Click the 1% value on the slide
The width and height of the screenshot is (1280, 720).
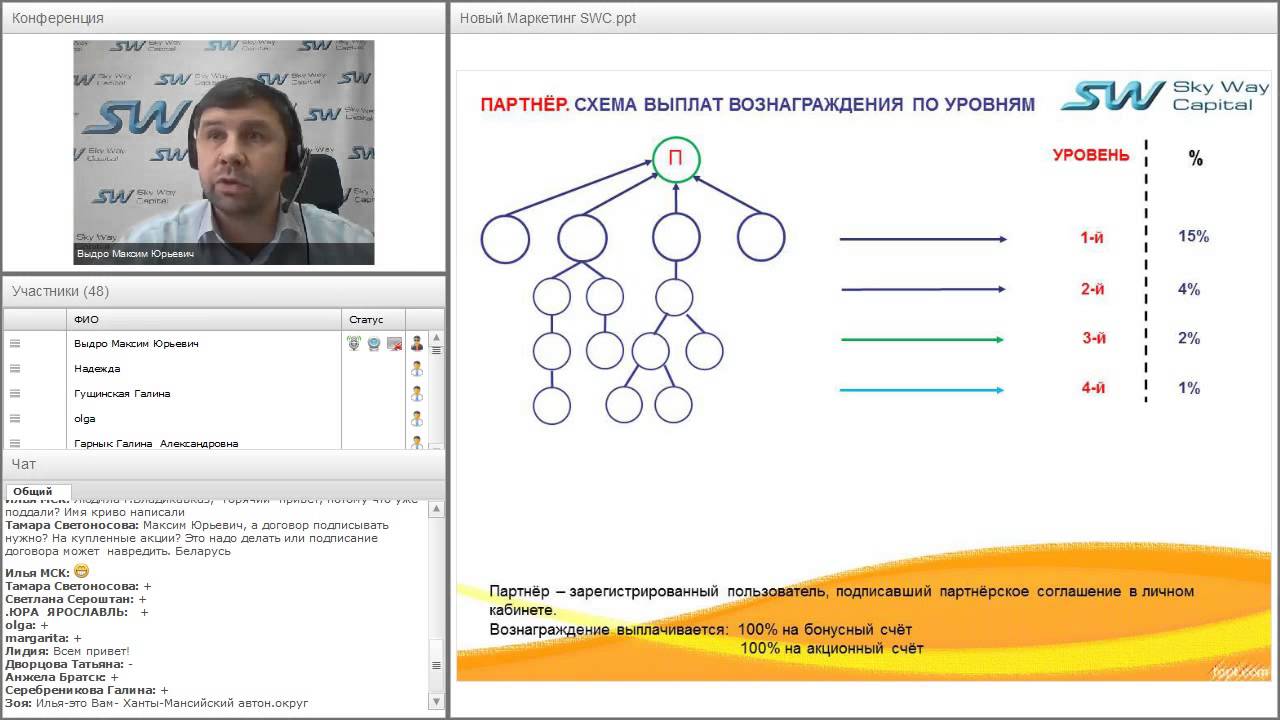tap(1189, 388)
